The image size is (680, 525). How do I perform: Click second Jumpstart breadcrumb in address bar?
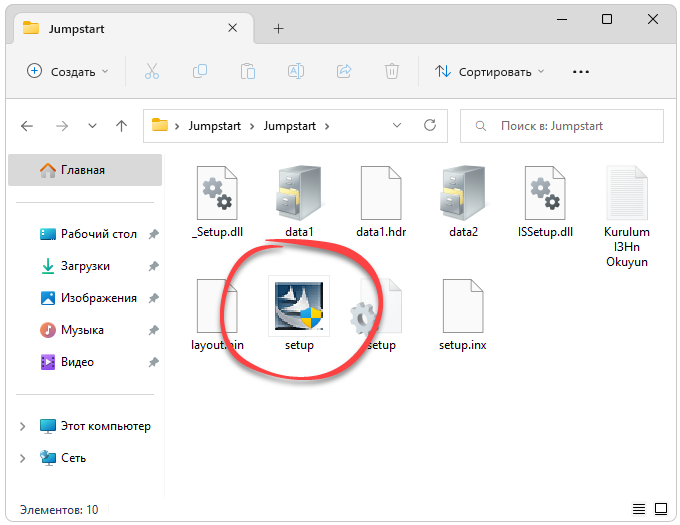coord(290,126)
